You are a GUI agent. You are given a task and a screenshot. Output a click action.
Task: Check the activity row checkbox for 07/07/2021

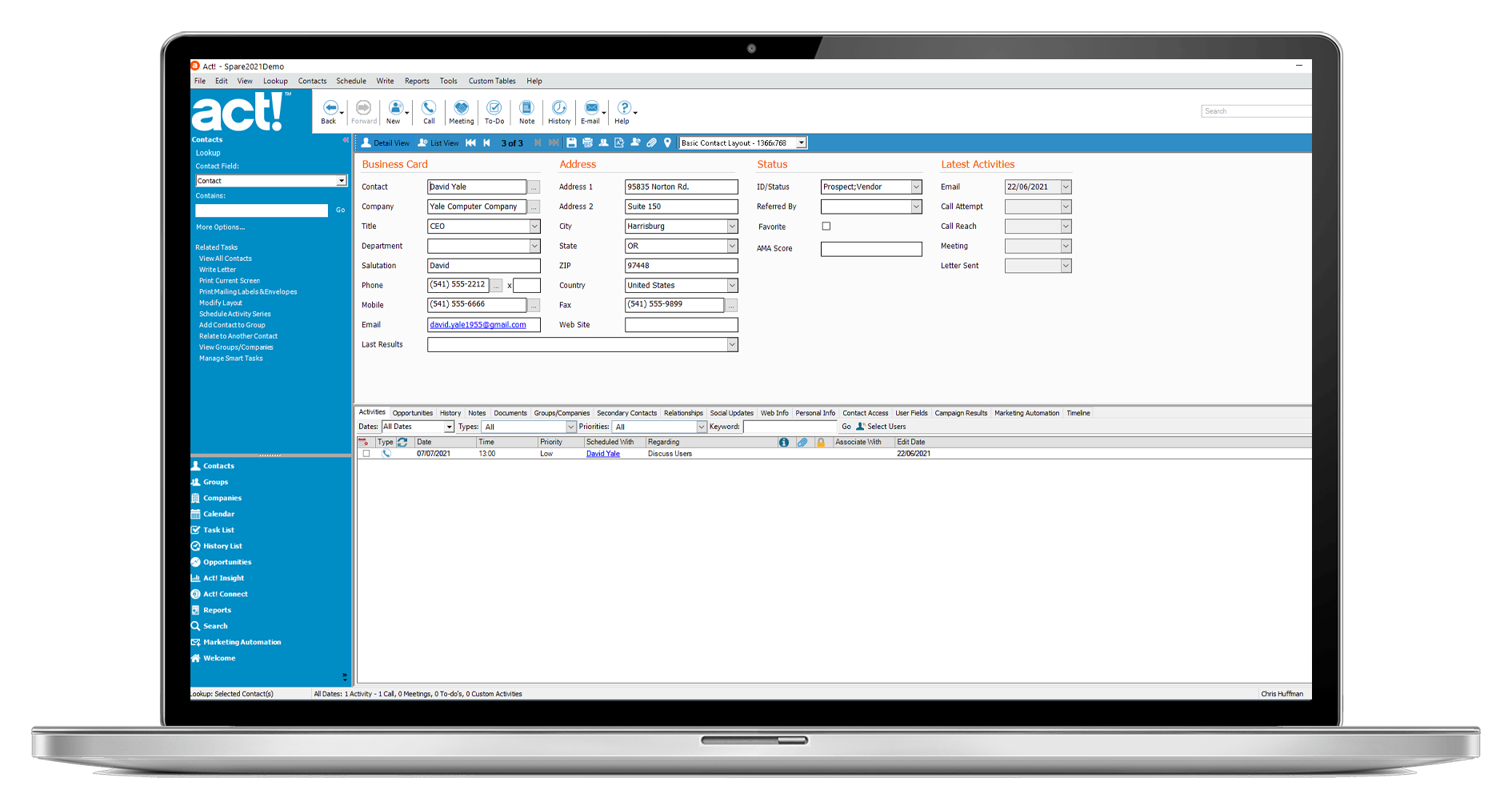[366, 454]
